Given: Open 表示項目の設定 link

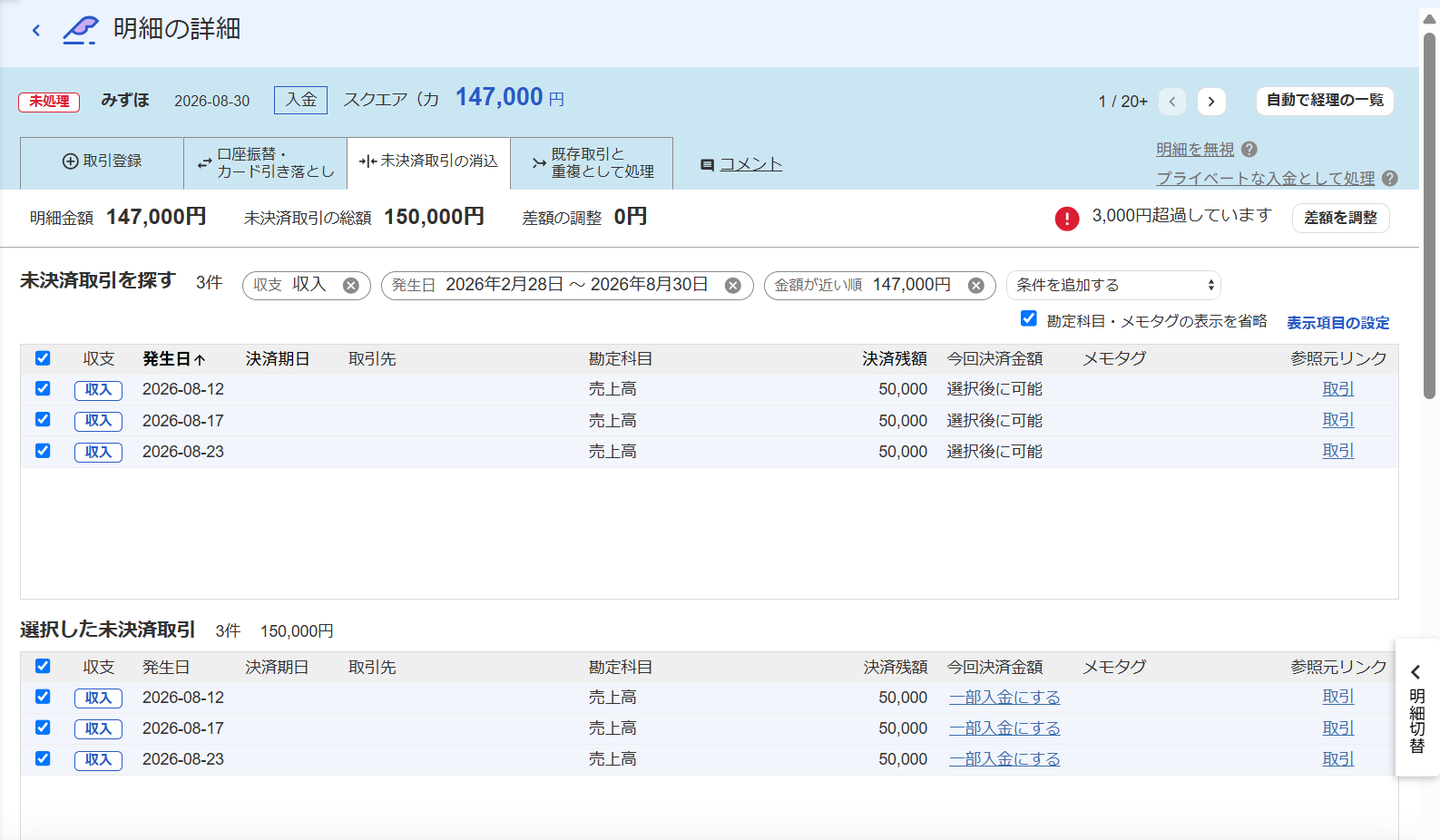Looking at the screenshot, I should (x=1337, y=323).
